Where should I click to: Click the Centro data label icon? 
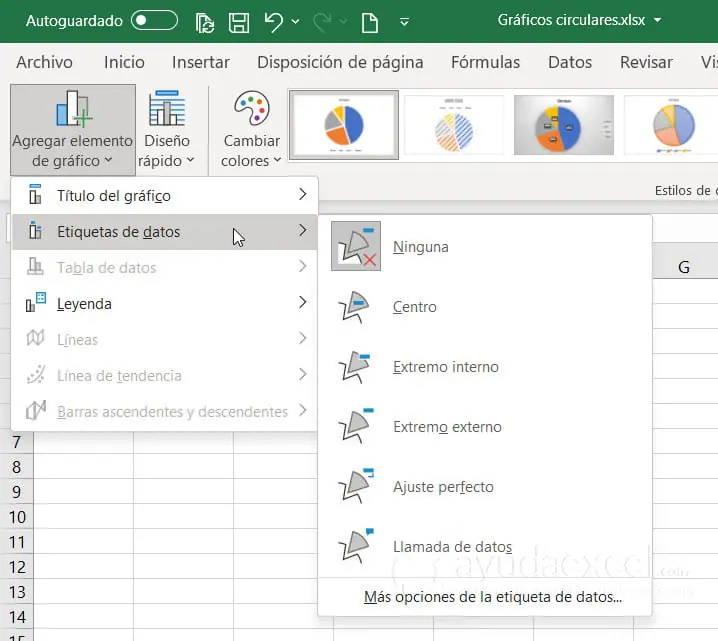click(355, 306)
